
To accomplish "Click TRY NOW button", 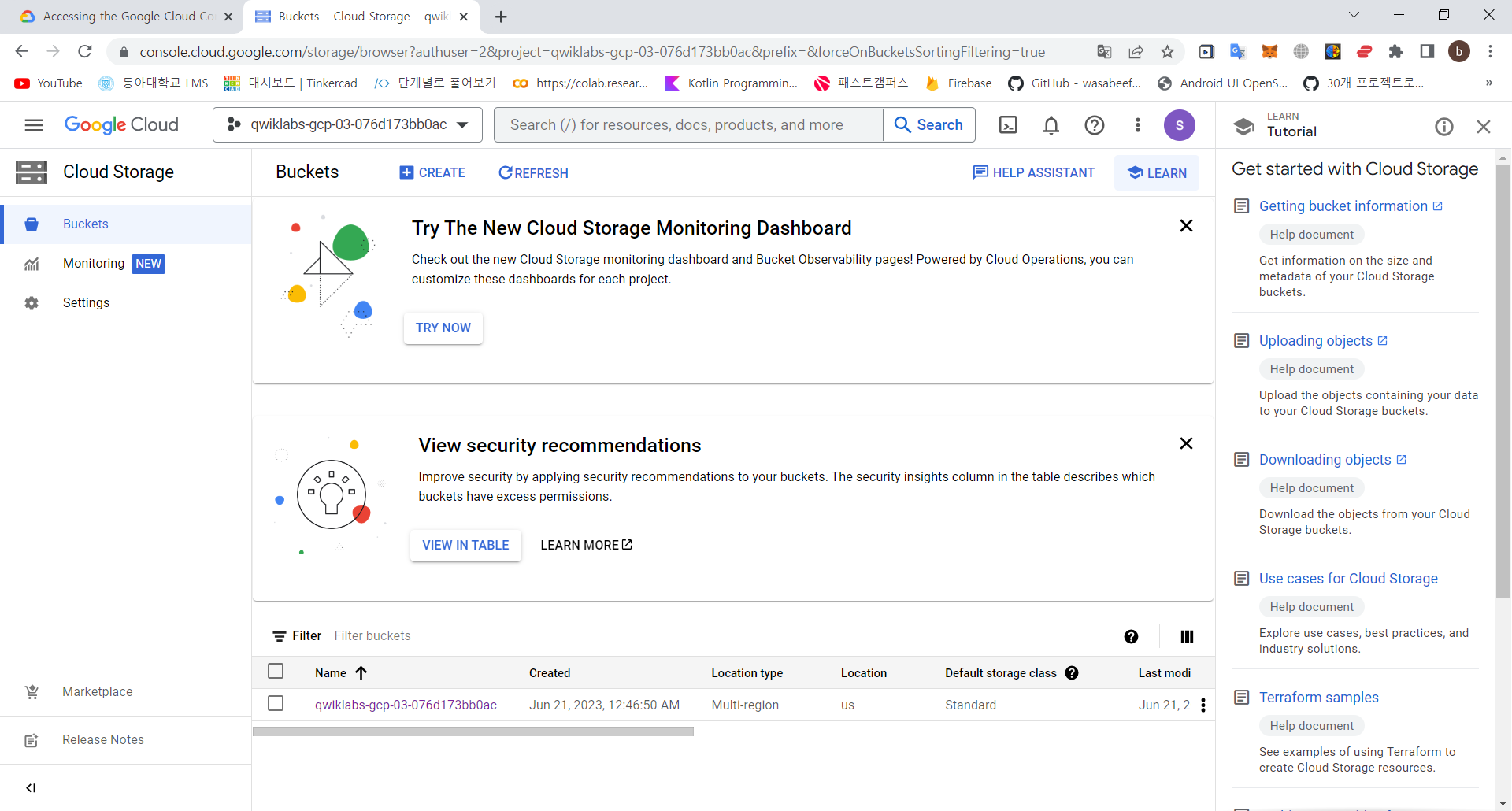I will [443, 328].
